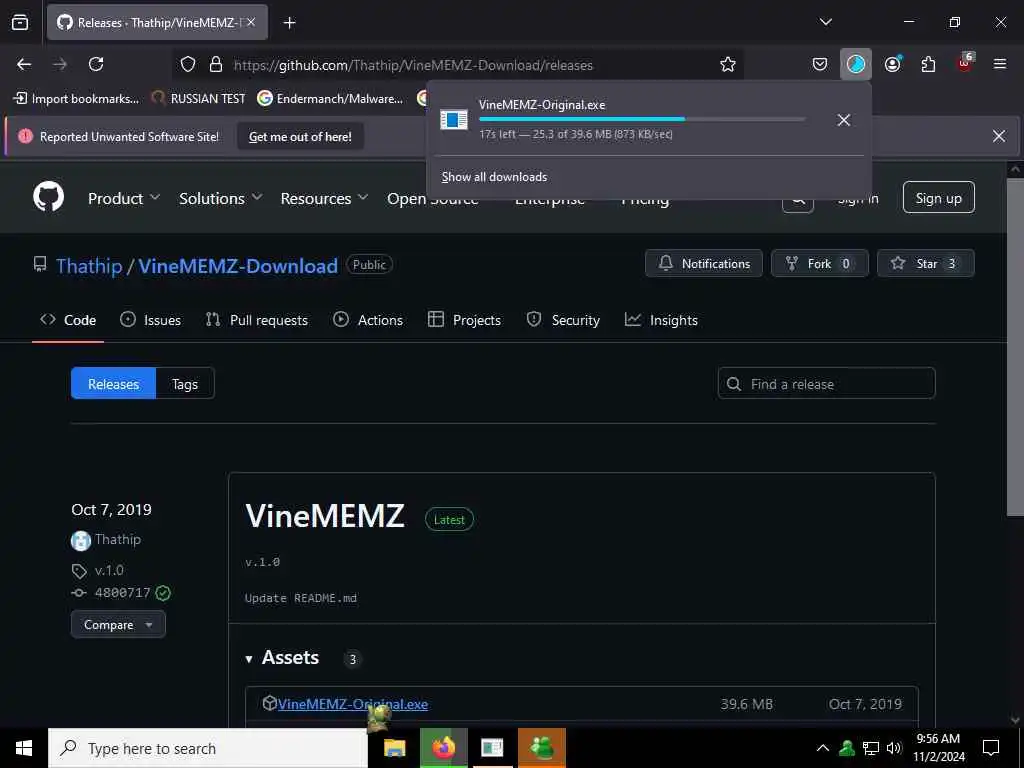This screenshot has width=1024, height=768.
Task: Click Get me out of here! button
Action: 300,136
